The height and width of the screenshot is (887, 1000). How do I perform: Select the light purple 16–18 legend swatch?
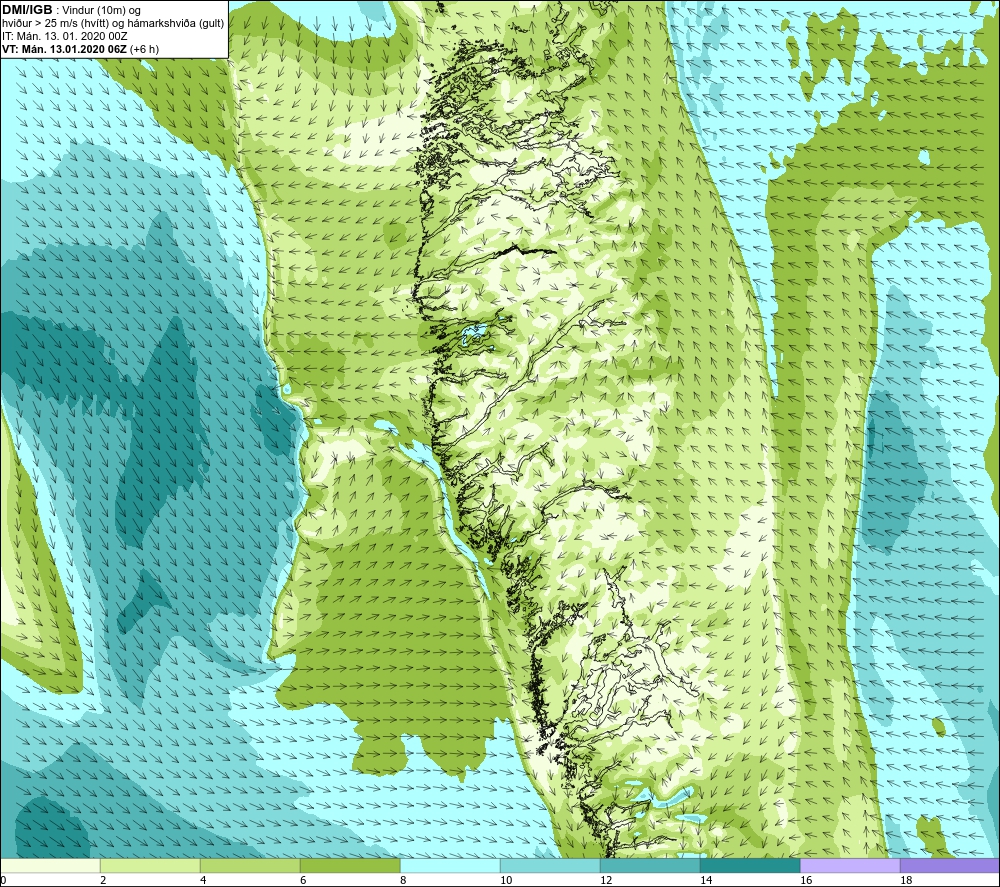[850, 865]
